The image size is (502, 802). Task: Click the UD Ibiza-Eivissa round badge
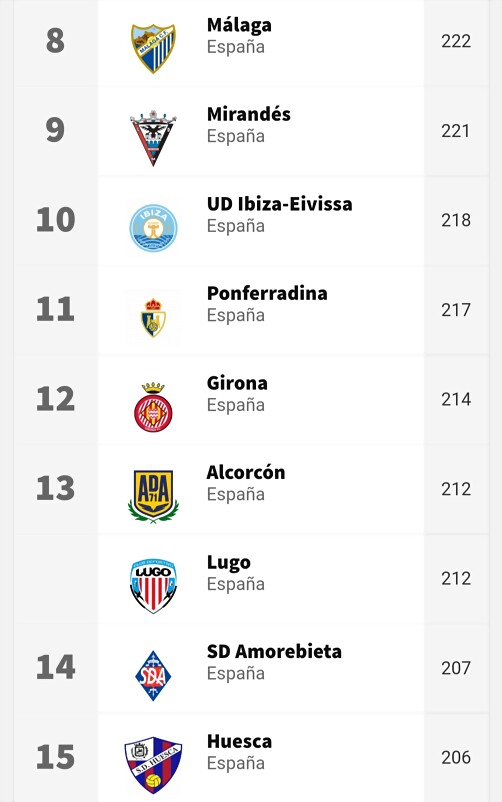153,228
